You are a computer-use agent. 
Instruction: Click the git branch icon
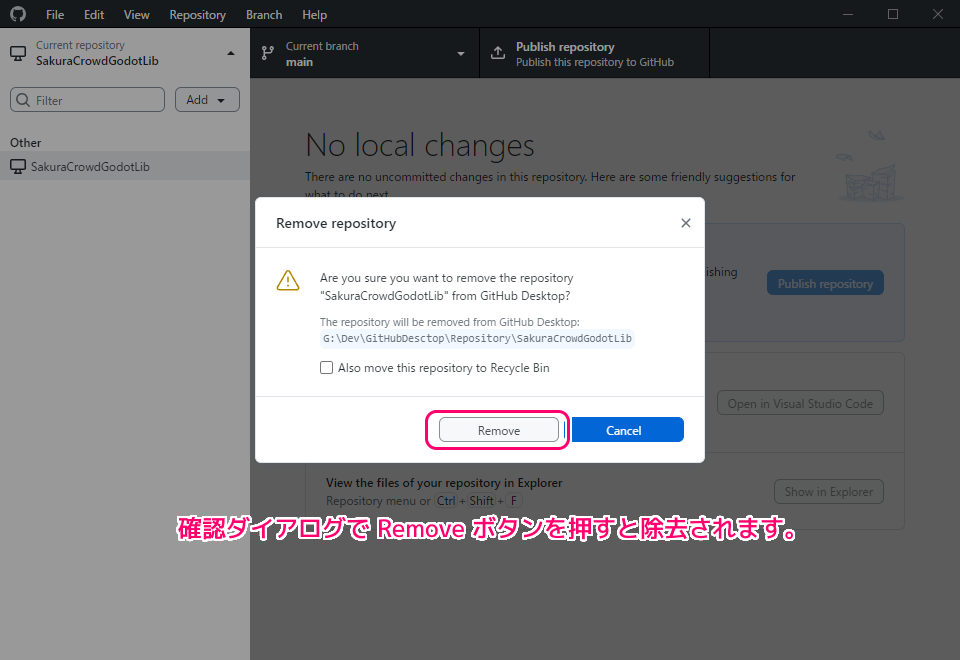[x=268, y=53]
